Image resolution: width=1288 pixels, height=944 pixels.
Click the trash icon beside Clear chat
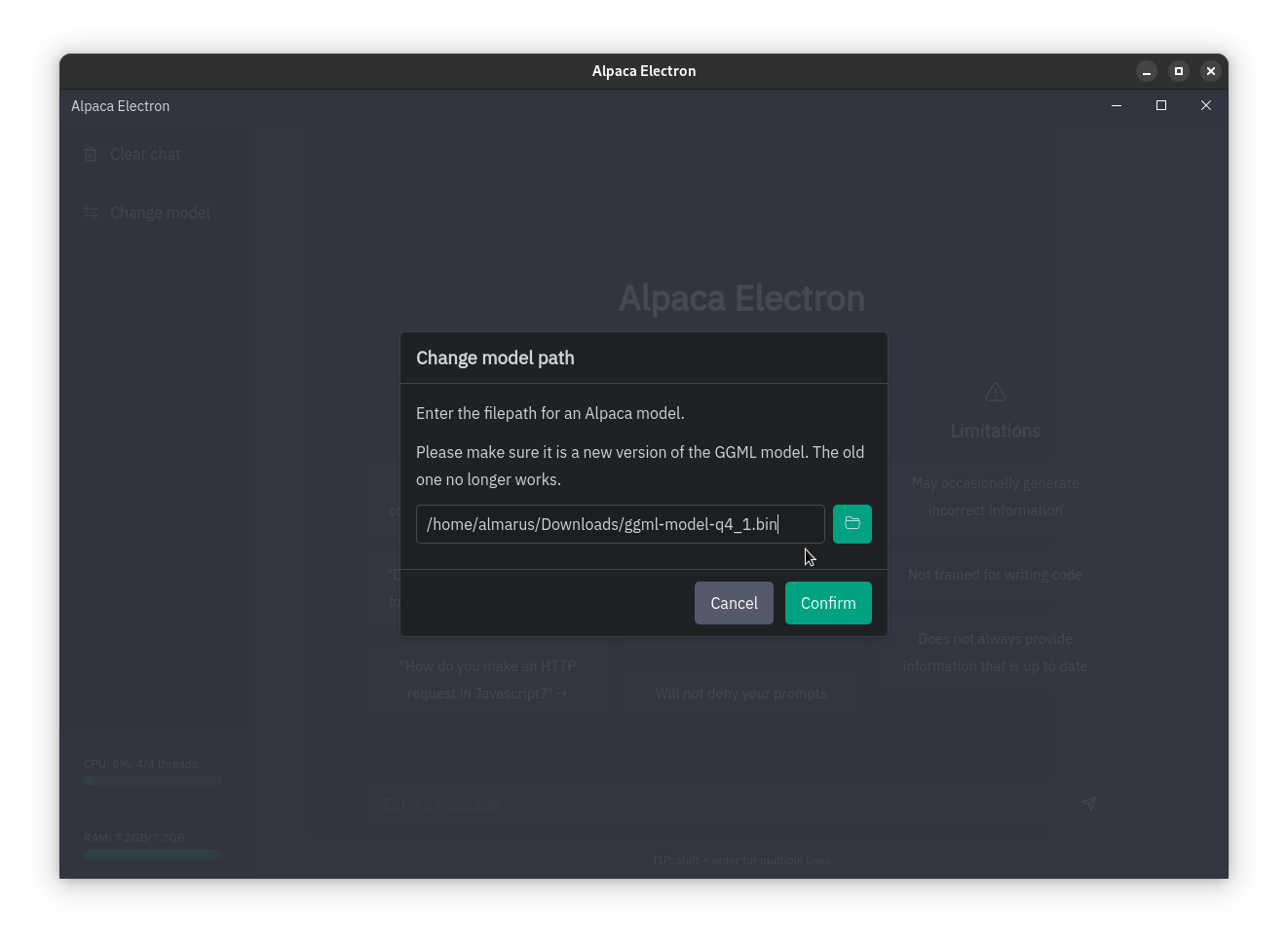tap(91, 154)
